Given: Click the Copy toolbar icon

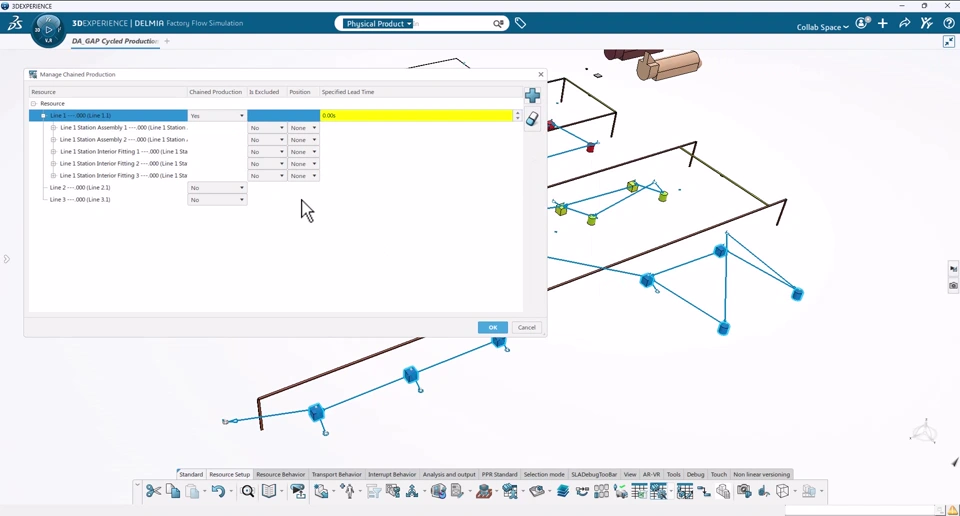Looking at the screenshot, I should 173,491.
